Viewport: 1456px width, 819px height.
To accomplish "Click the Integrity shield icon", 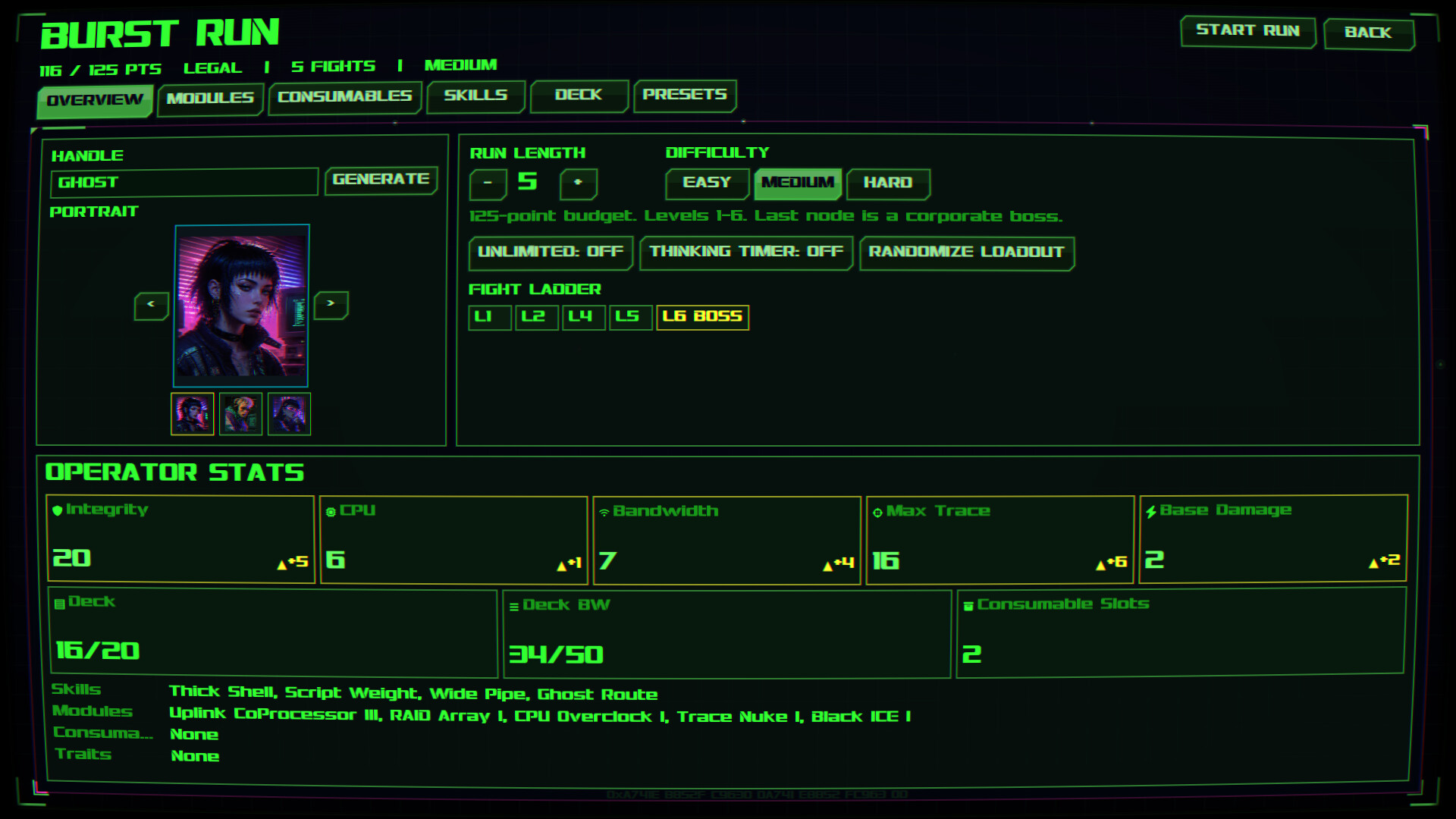I will point(58,510).
